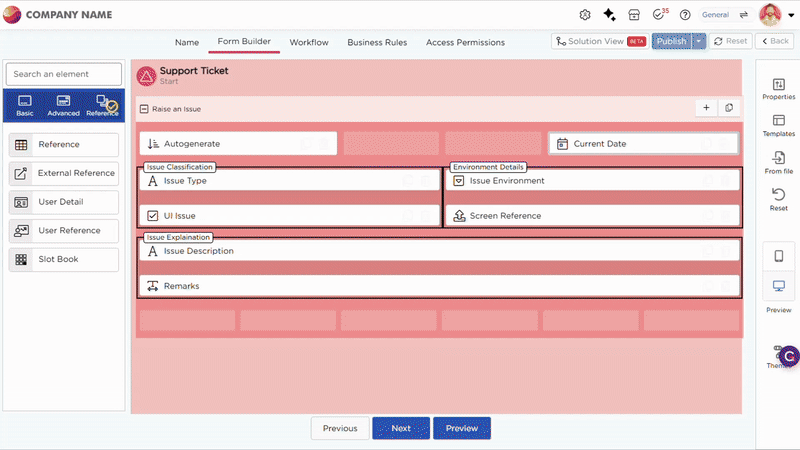The height and width of the screenshot is (450, 800).
Task: Click the Search an element field
Action: click(64, 74)
